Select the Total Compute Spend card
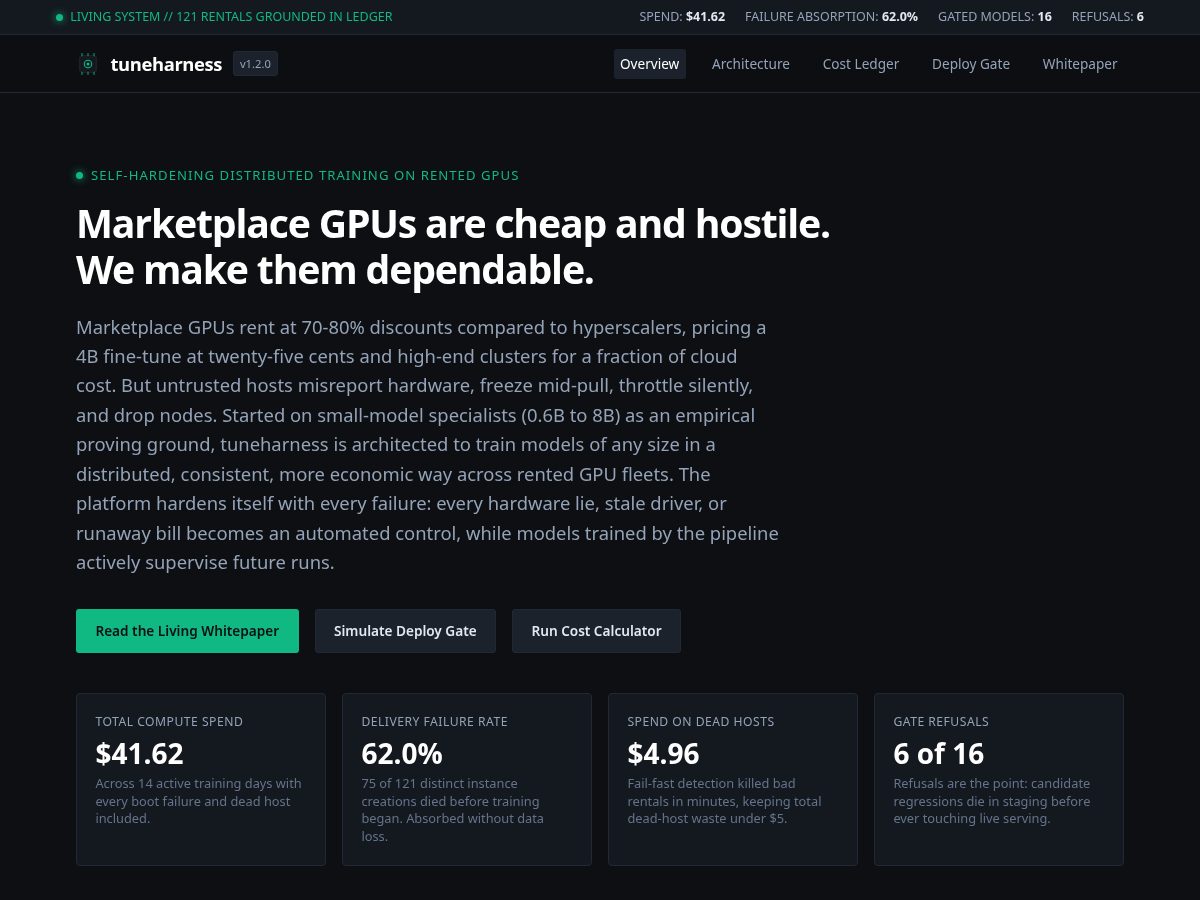 click(x=201, y=779)
